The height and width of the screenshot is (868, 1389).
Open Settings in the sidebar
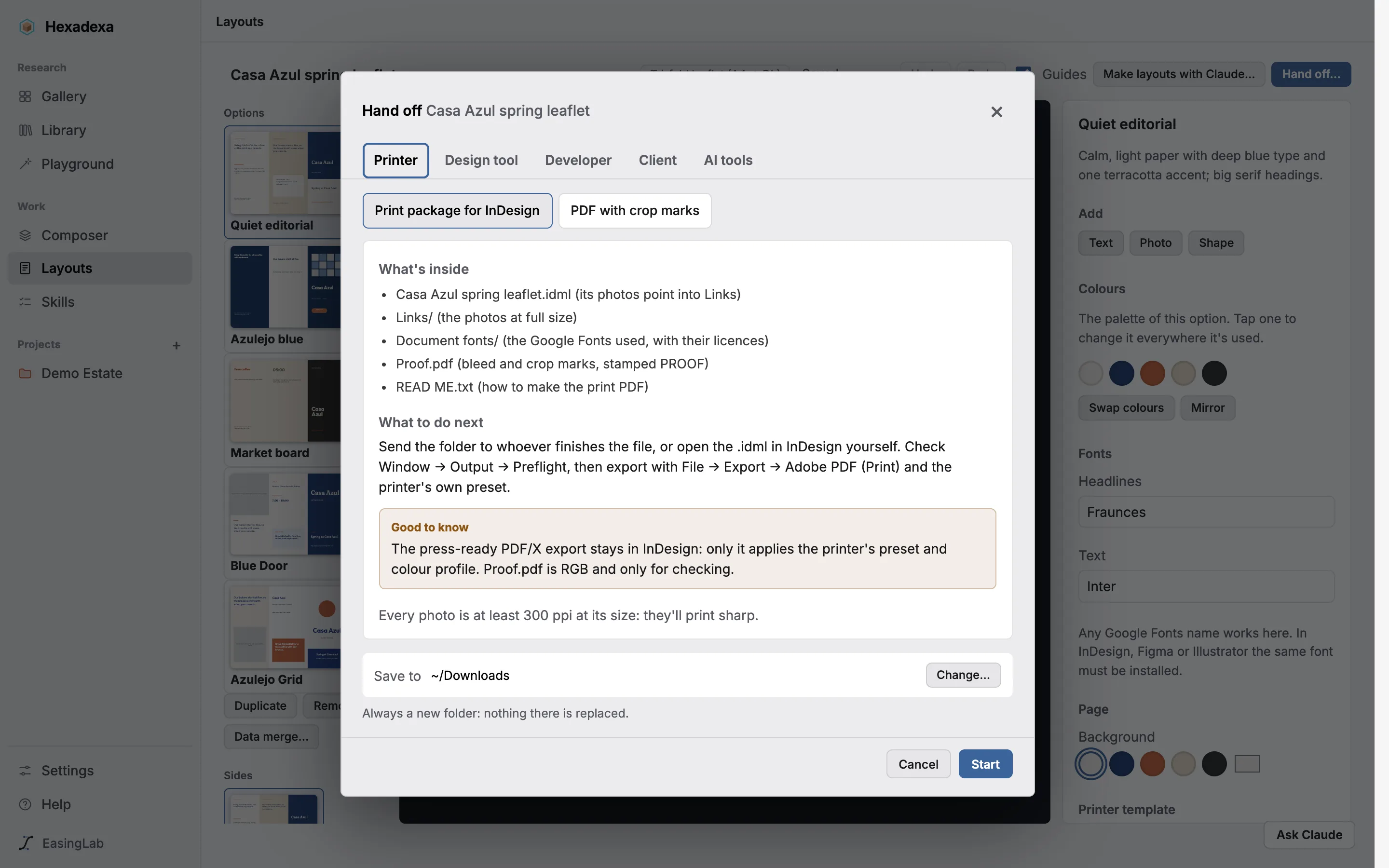[x=99, y=771]
